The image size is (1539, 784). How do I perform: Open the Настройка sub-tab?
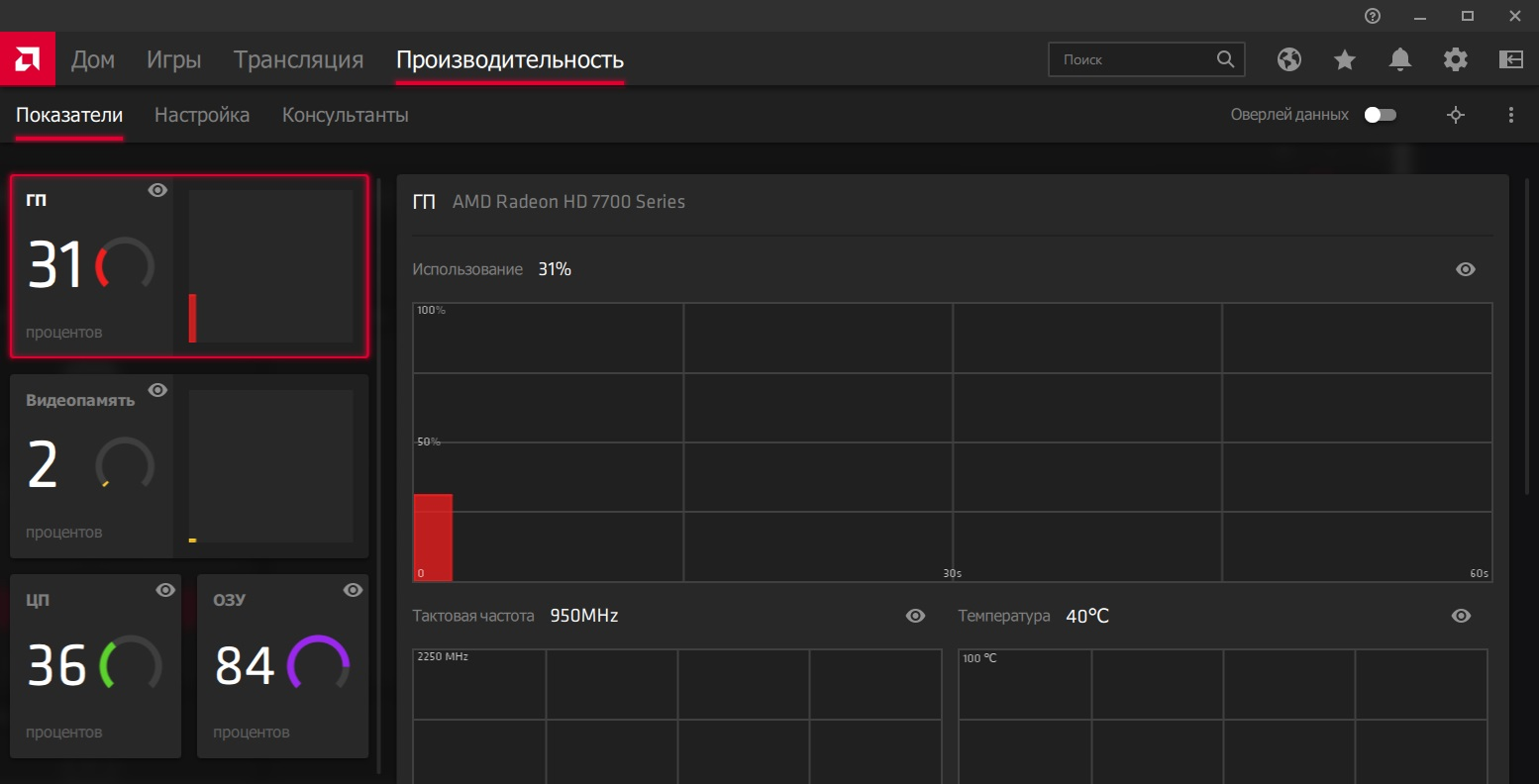(202, 115)
